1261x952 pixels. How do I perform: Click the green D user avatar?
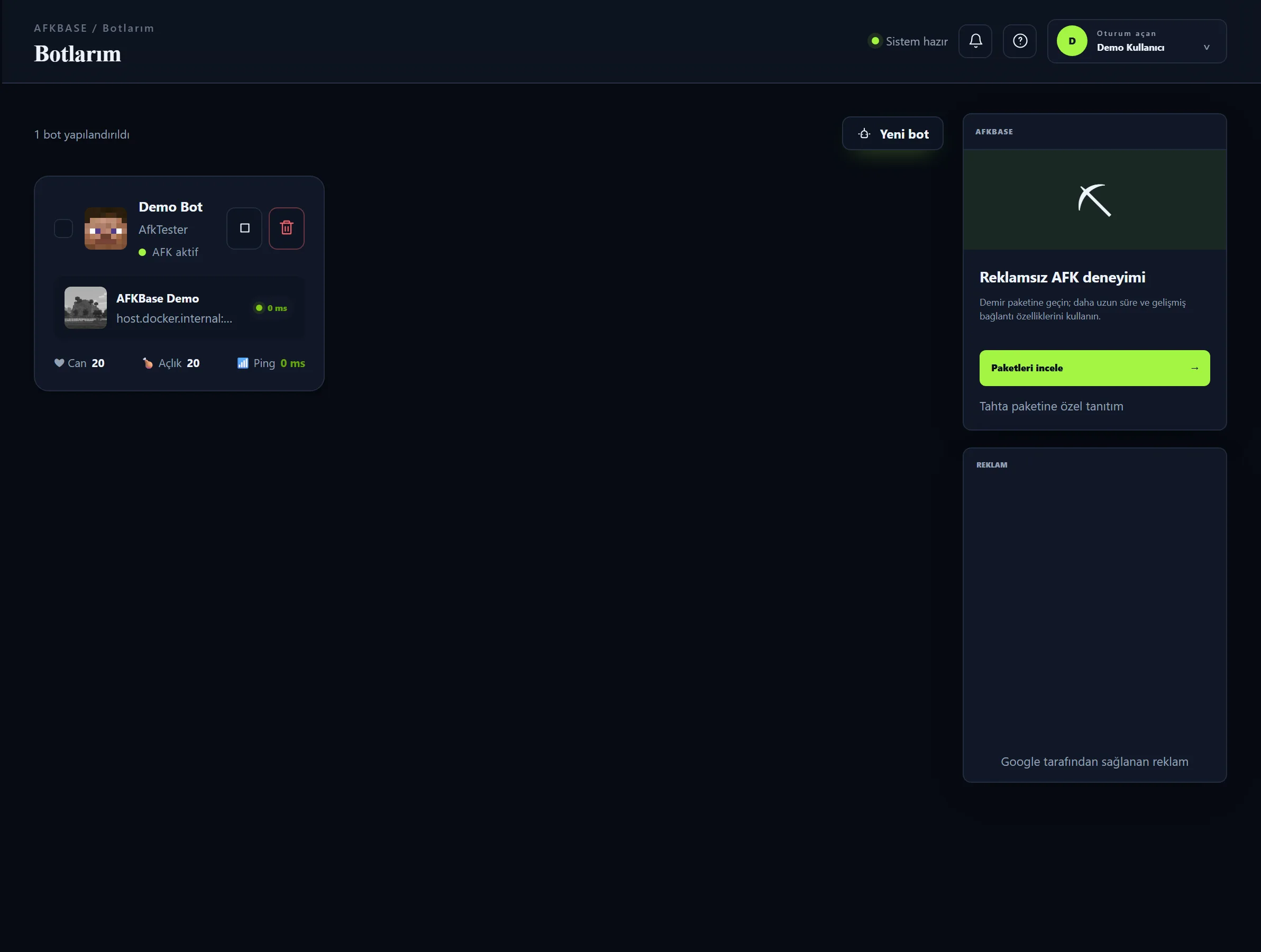coord(1072,41)
